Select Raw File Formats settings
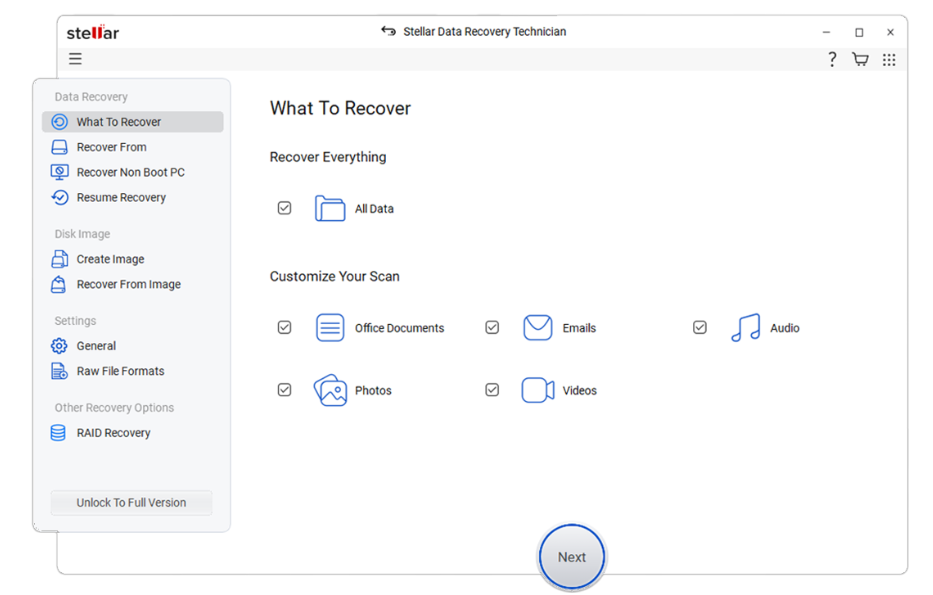This screenshot has width=933, height=595. click(x=60, y=370)
